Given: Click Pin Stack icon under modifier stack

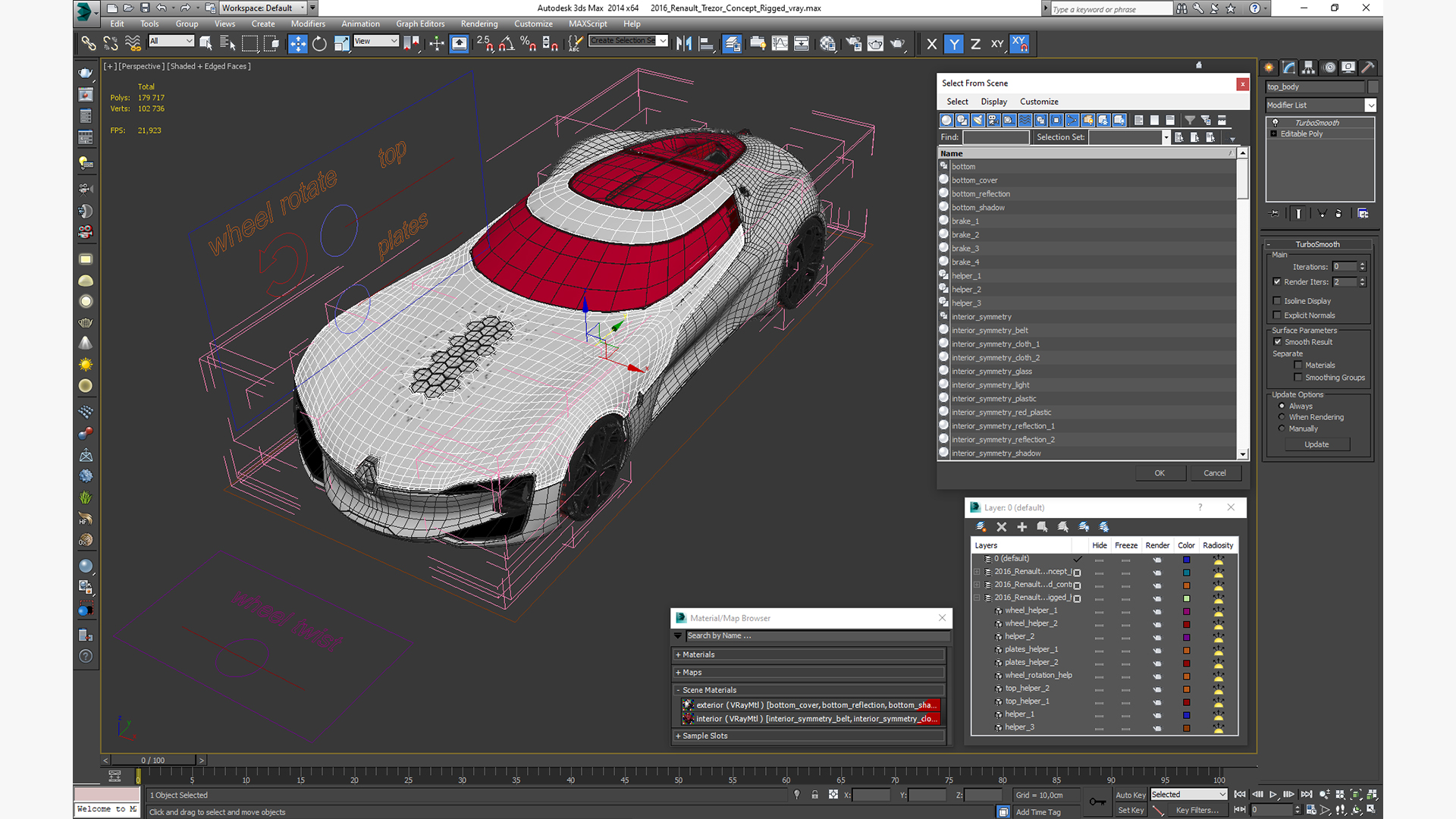Looking at the screenshot, I should pos(1275,214).
